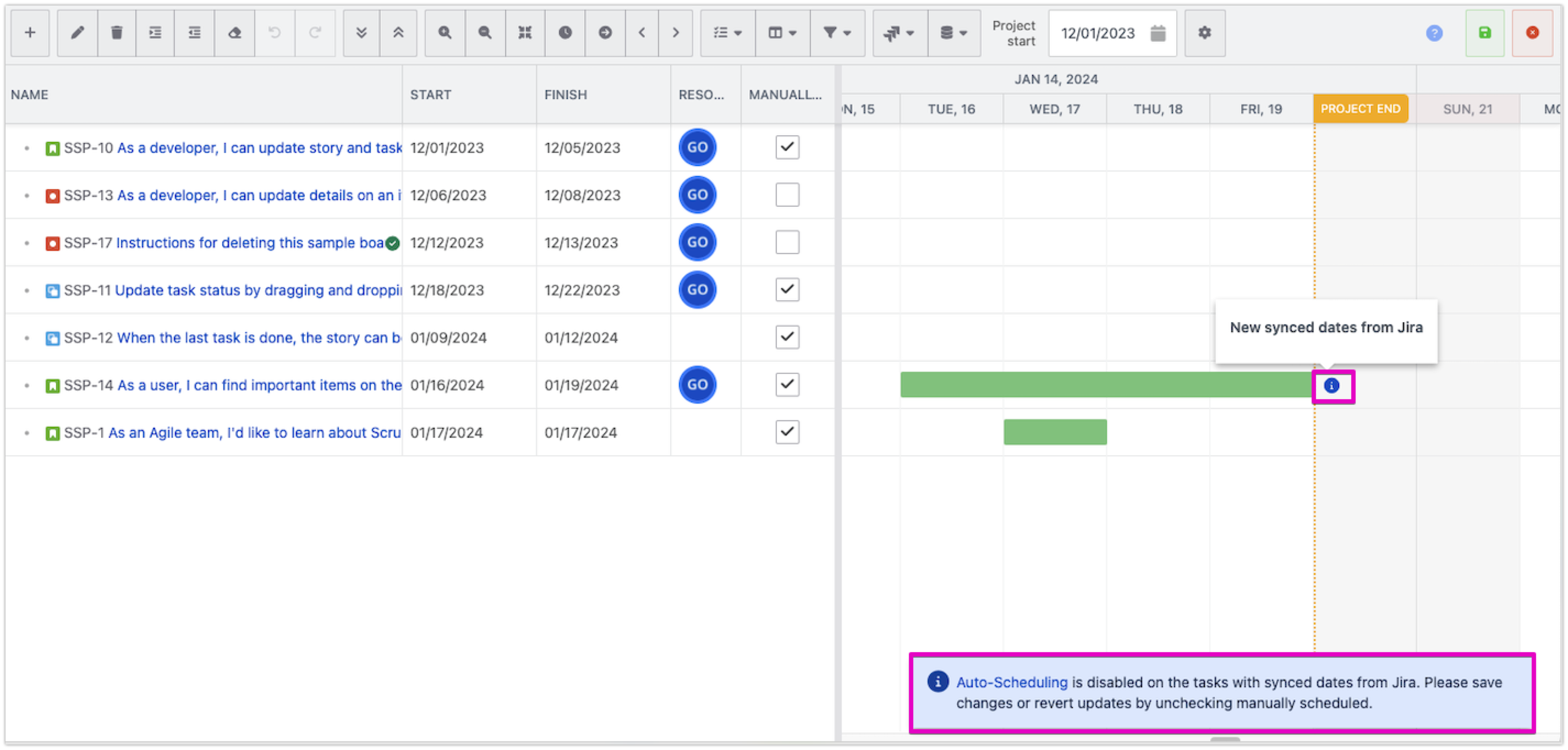Click the zoom in magnifier icon
Screen dimensions: 1568x750
coord(445,33)
